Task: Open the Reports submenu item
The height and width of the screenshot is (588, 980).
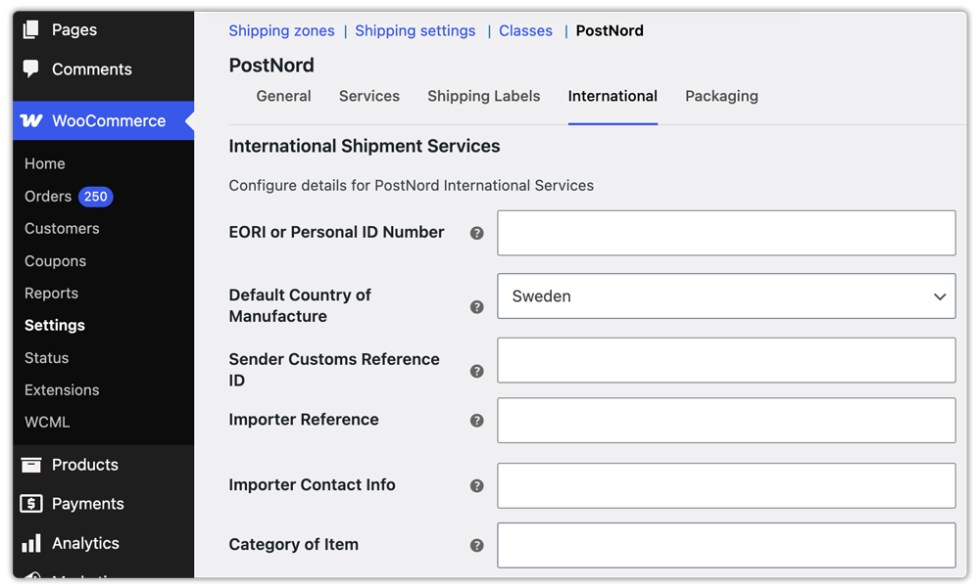Action: [51, 293]
